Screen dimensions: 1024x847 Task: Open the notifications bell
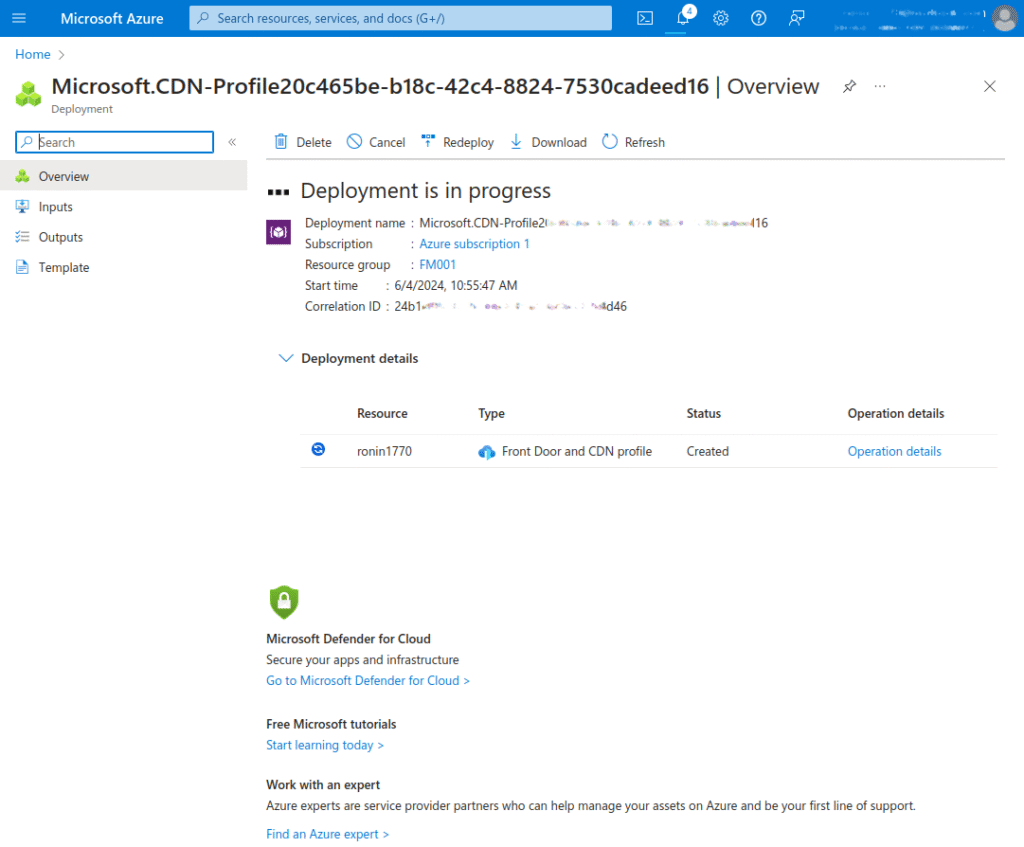coord(682,18)
